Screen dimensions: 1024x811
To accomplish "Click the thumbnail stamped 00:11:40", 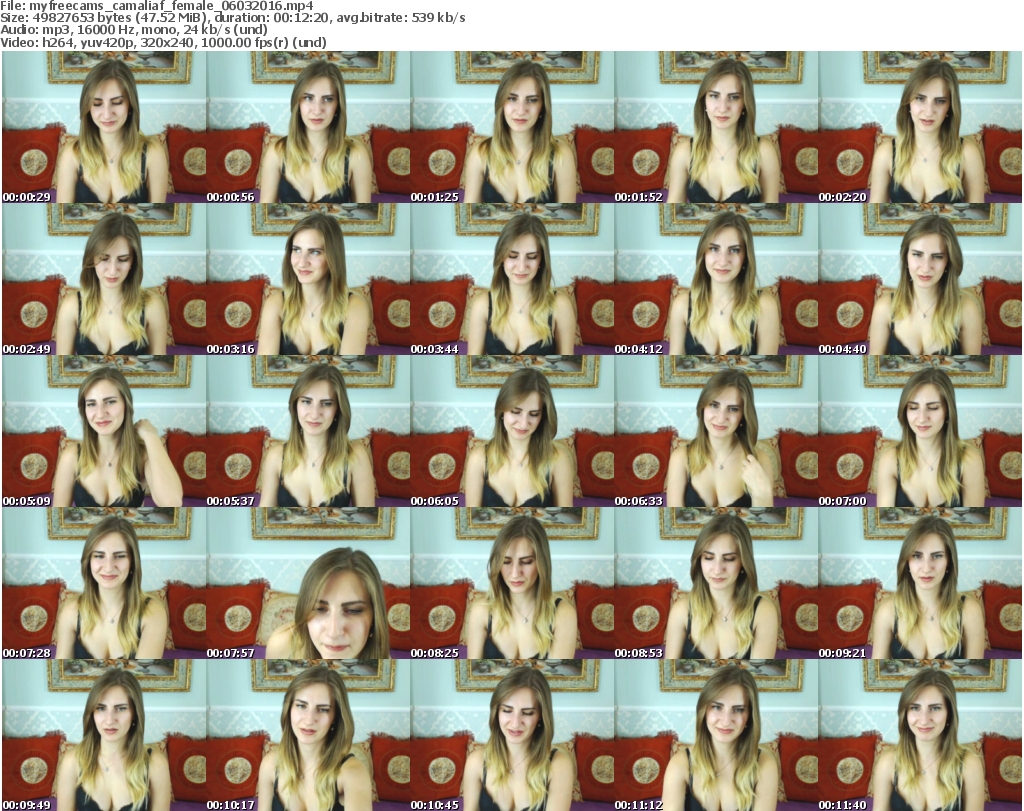I will click(920, 735).
